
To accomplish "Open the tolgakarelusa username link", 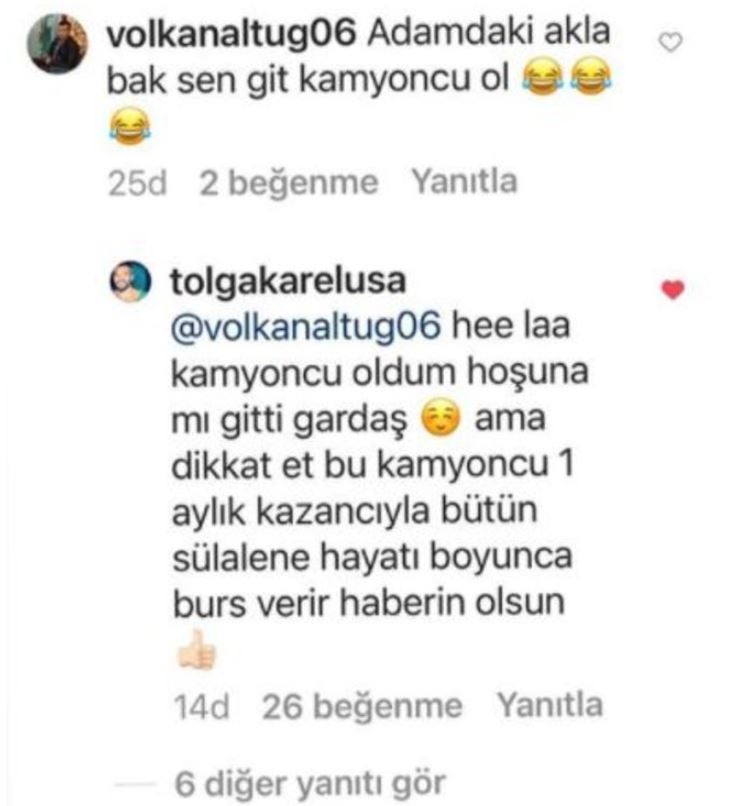I will pyautogui.click(x=288, y=282).
